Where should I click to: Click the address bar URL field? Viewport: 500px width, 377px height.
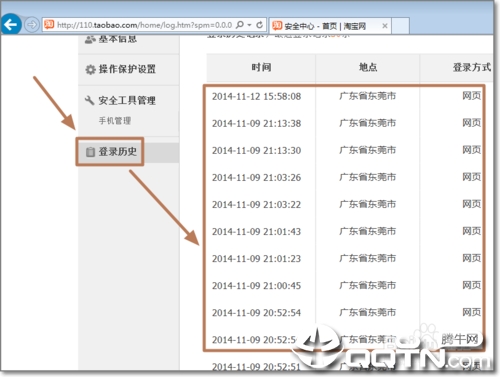144,25
